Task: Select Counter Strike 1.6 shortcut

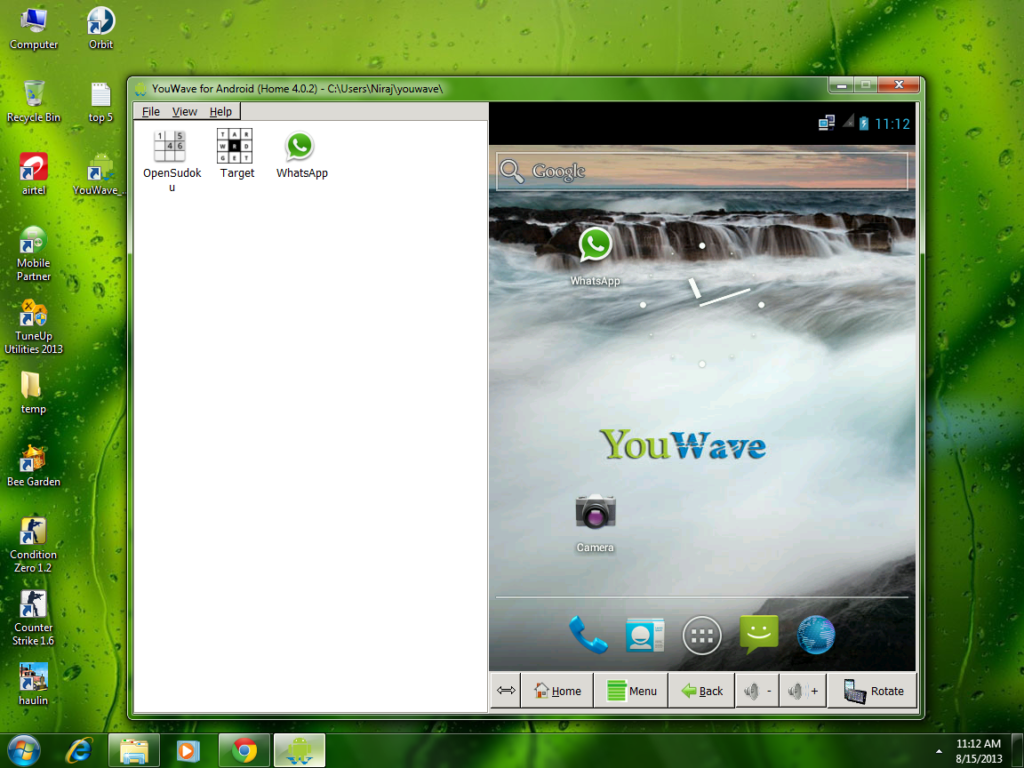Action: pyautogui.click(x=33, y=618)
